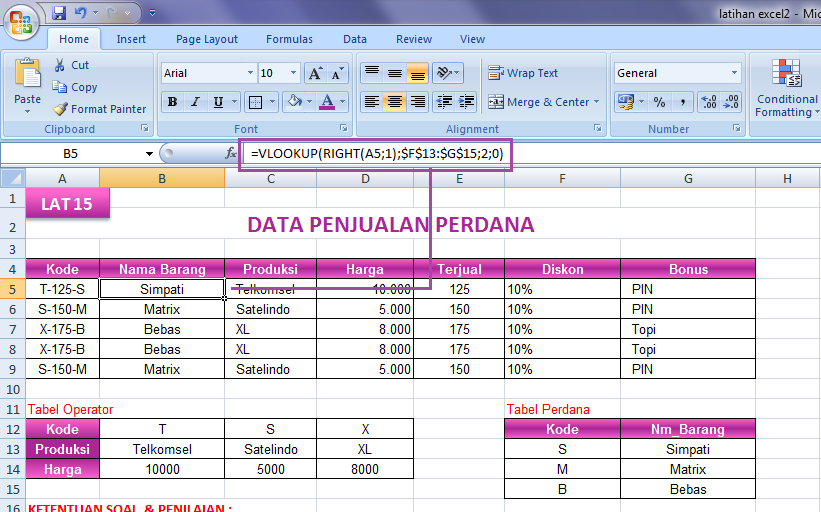The height and width of the screenshot is (512, 821).
Task: Open Clipboard pane dialog launcher
Action: tap(145, 128)
